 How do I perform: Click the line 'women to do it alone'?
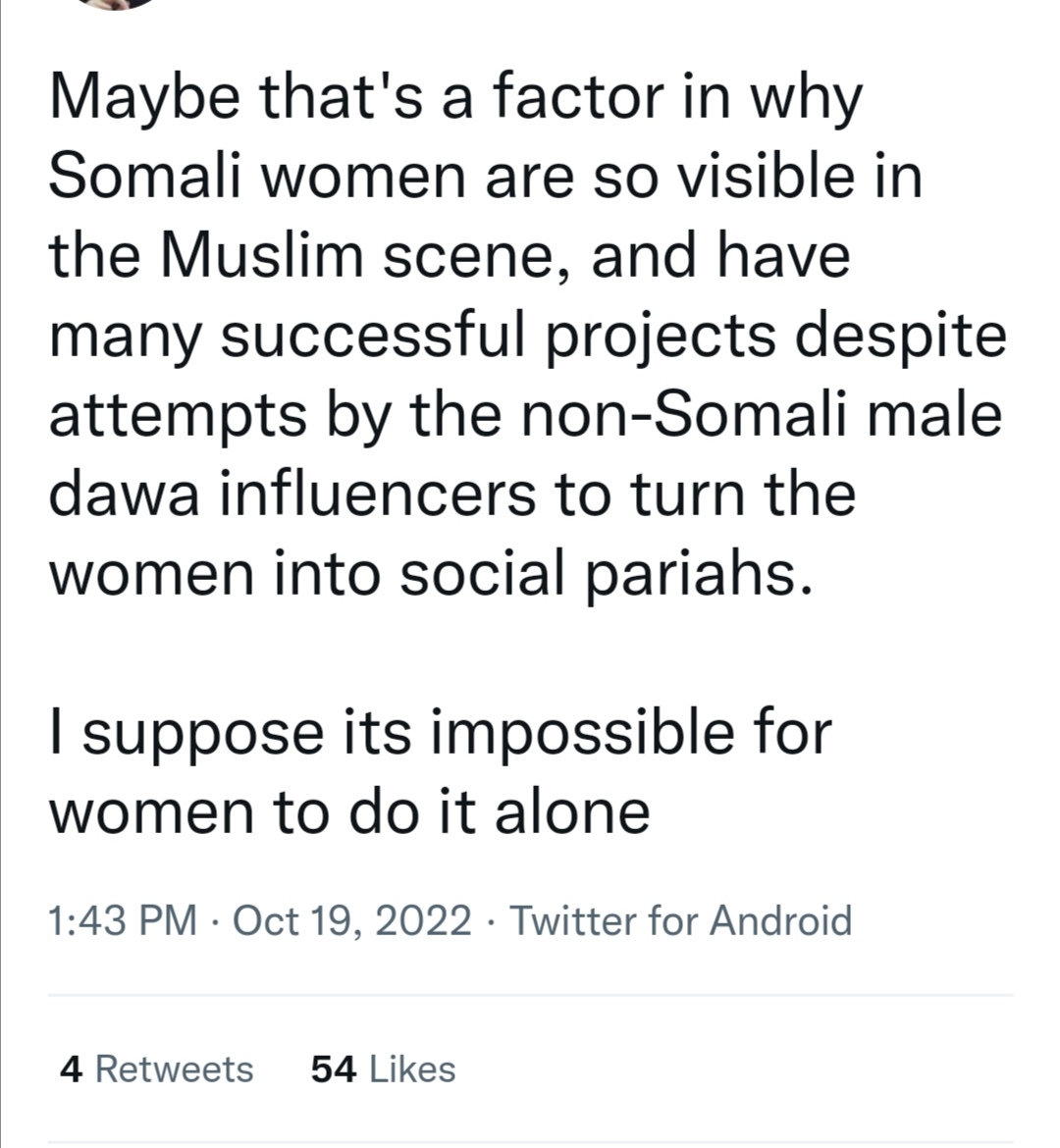click(349, 812)
